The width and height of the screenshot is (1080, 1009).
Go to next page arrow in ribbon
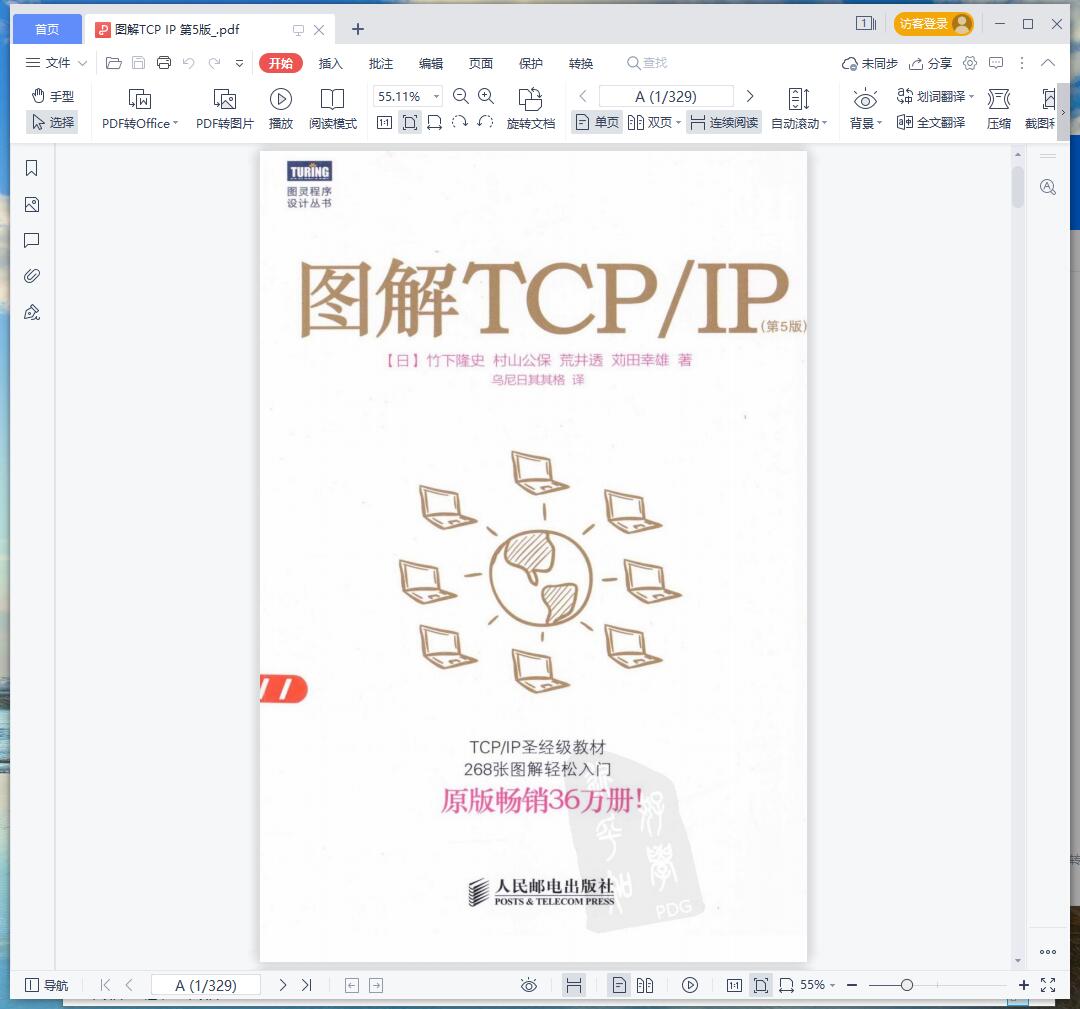(750, 96)
